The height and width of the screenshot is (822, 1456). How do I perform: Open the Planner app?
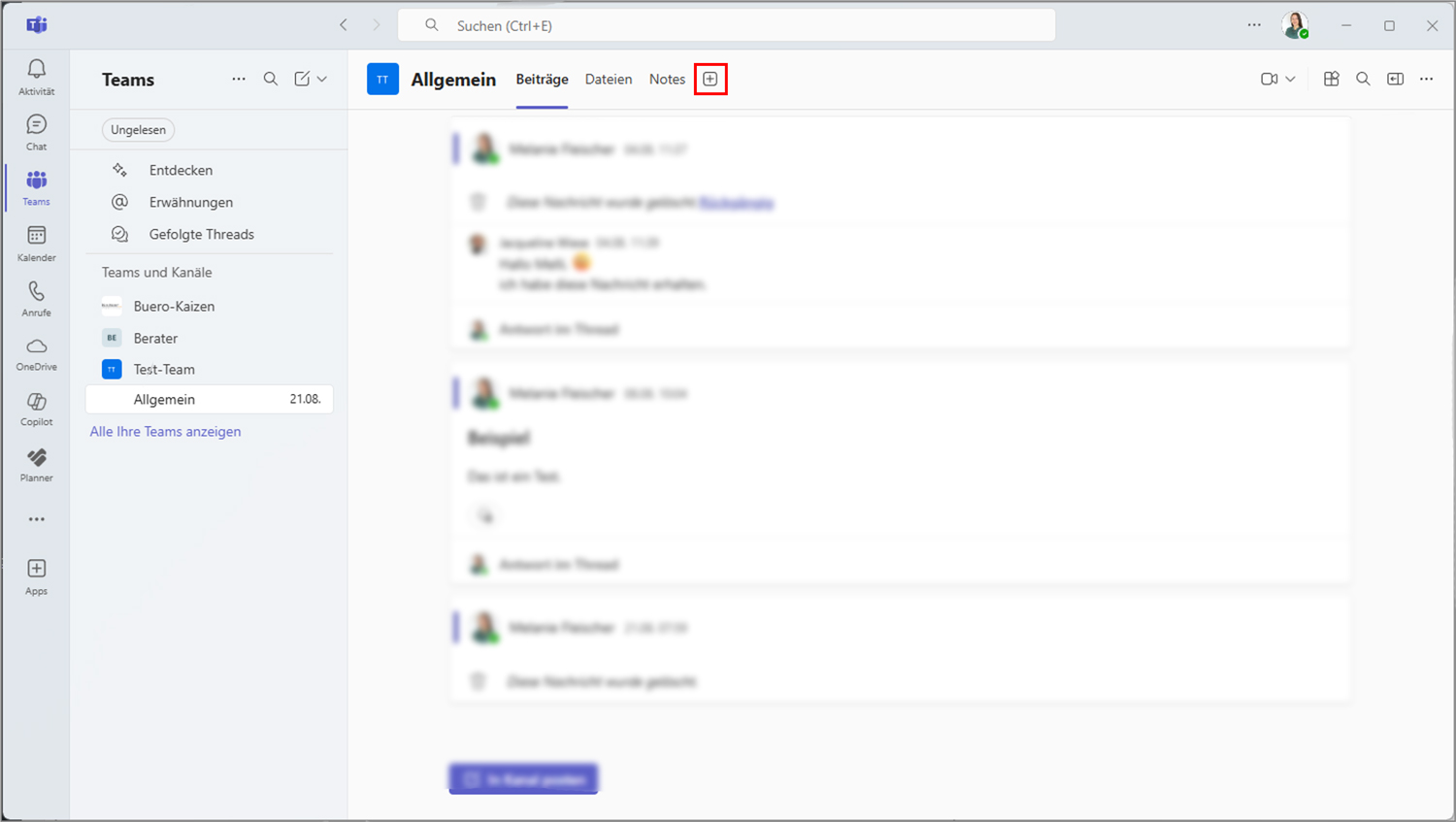(x=36, y=465)
